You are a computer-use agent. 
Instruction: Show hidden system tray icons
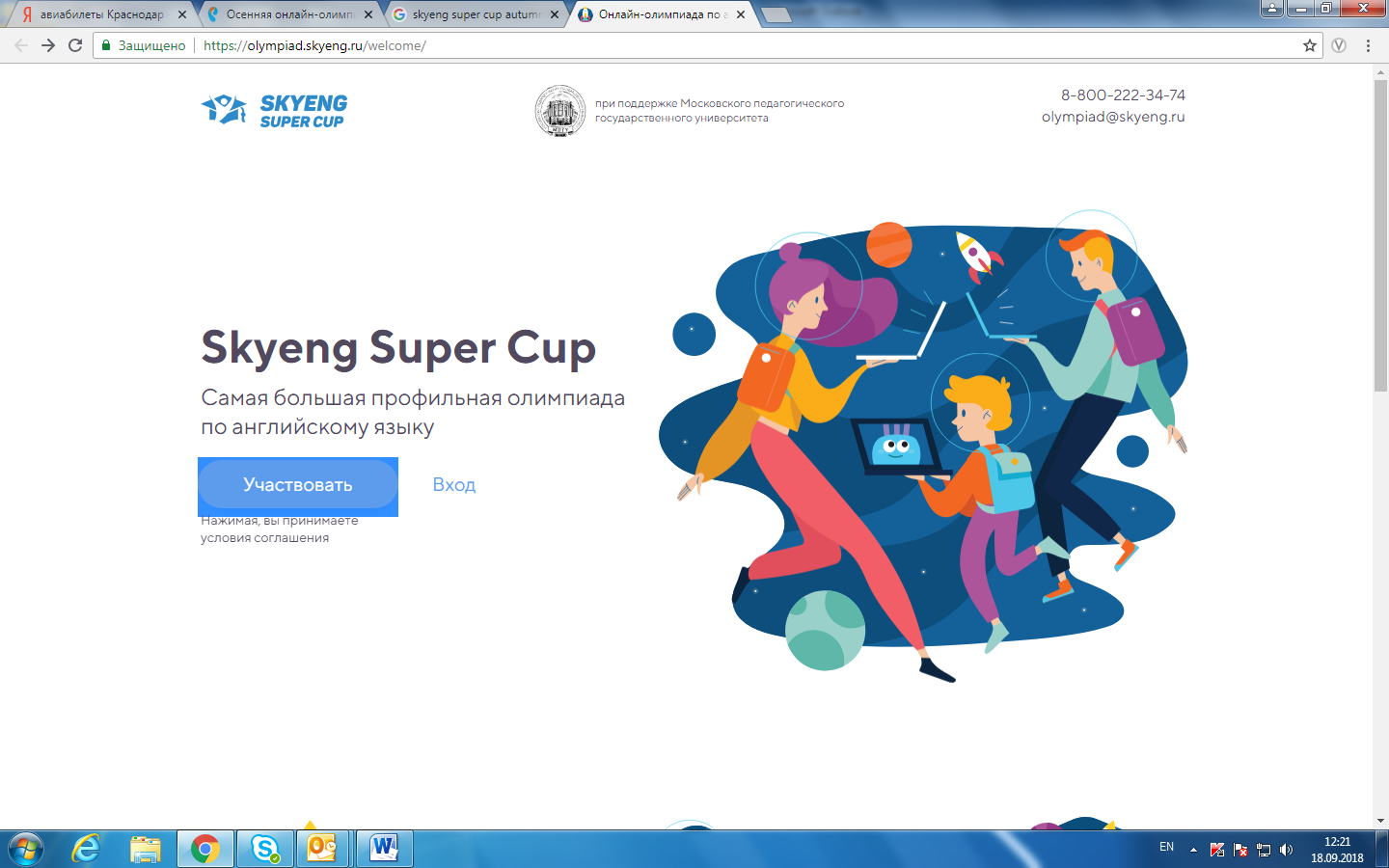1193,850
